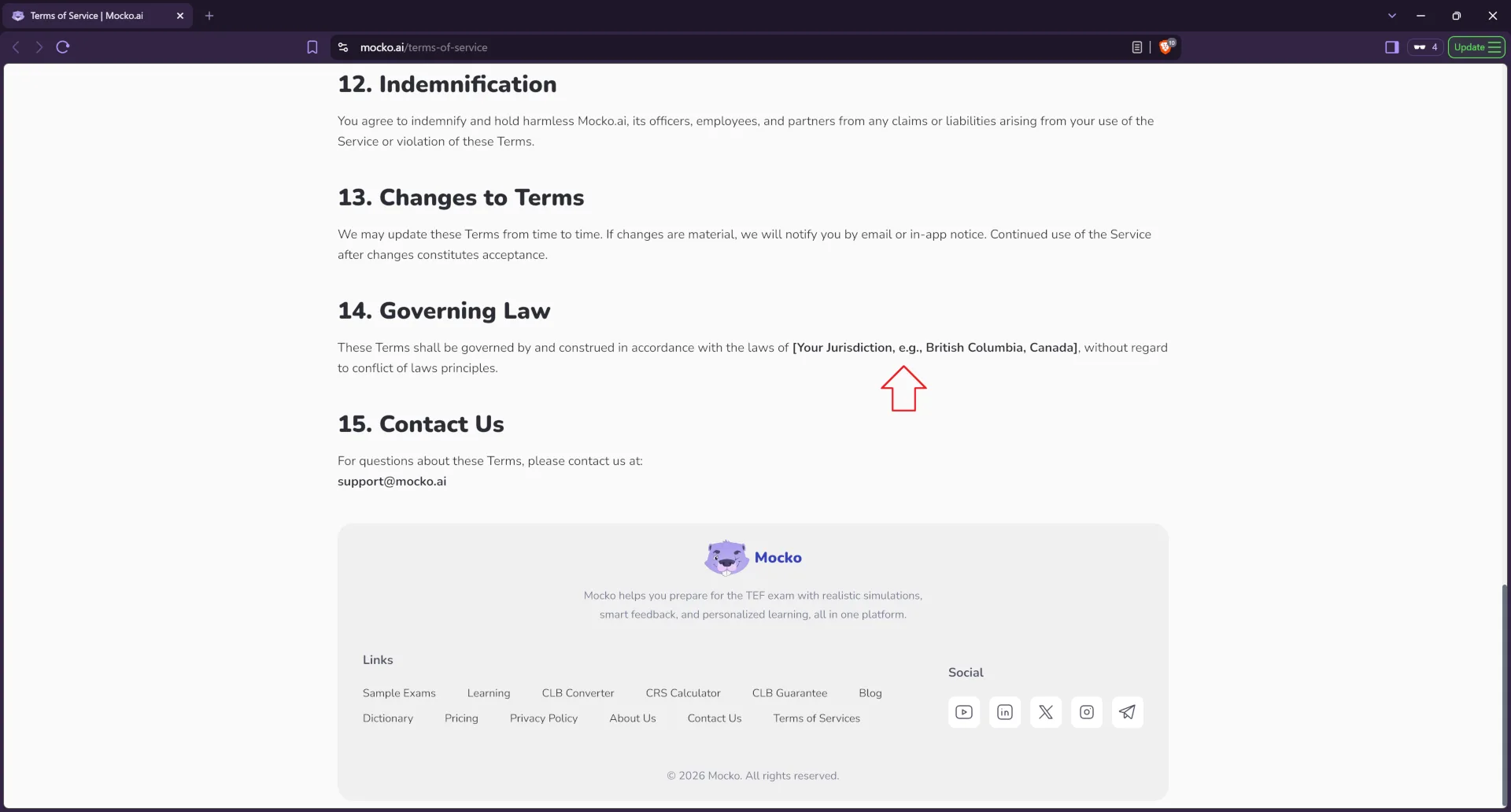Click the 'Links' footer section label
This screenshot has width=1511, height=812.
point(377,660)
